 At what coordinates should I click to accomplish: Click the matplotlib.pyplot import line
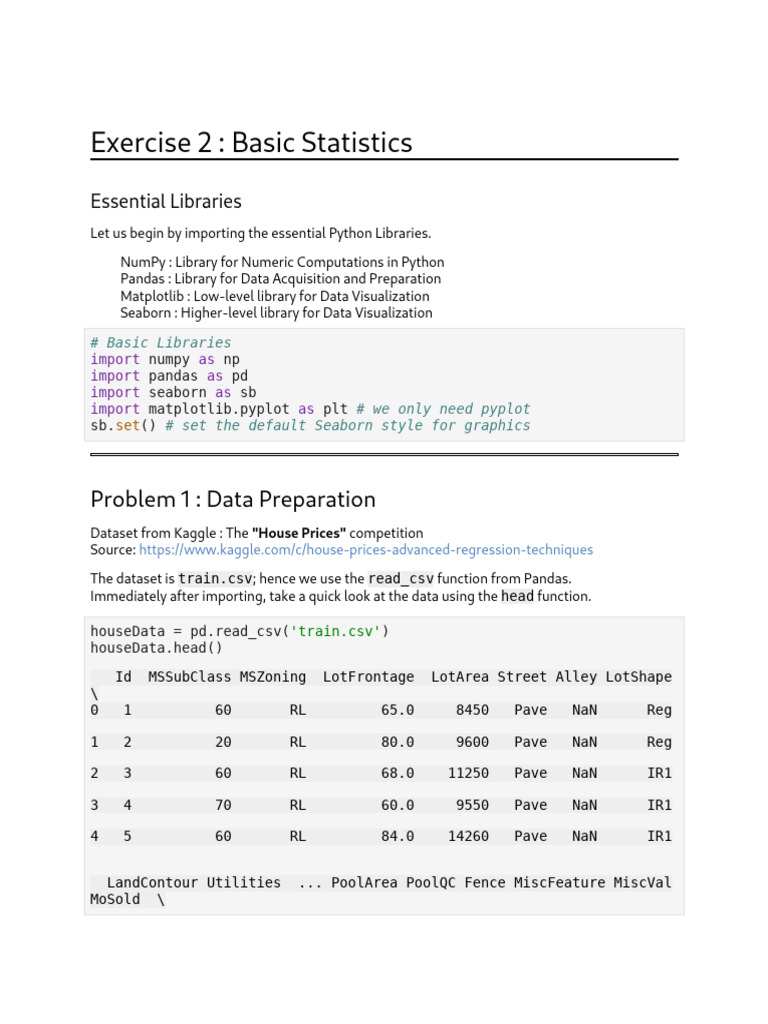pos(310,409)
